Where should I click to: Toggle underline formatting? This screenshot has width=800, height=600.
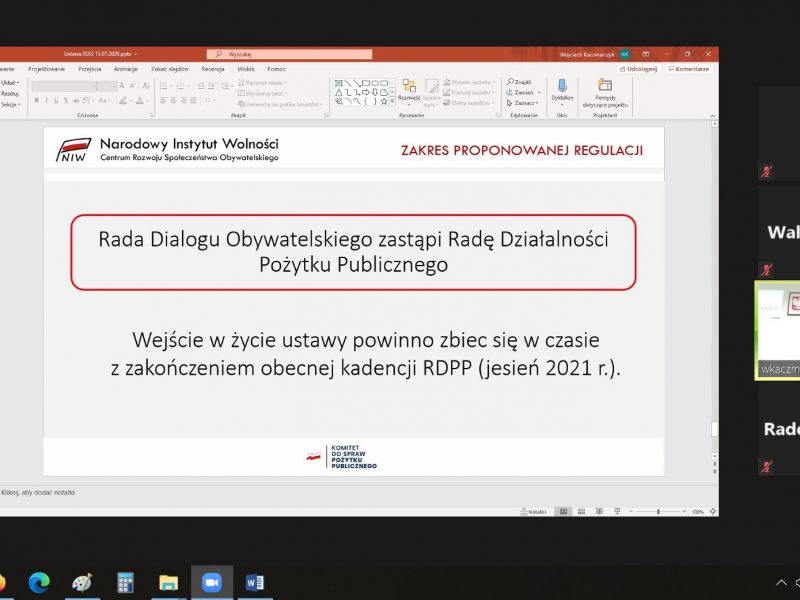click(x=56, y=101)
